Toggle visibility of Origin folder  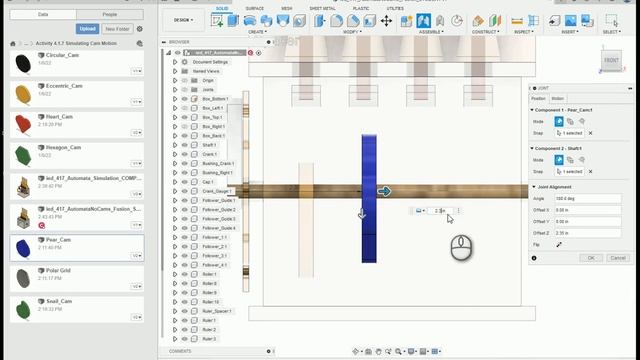tap(184, 80)
